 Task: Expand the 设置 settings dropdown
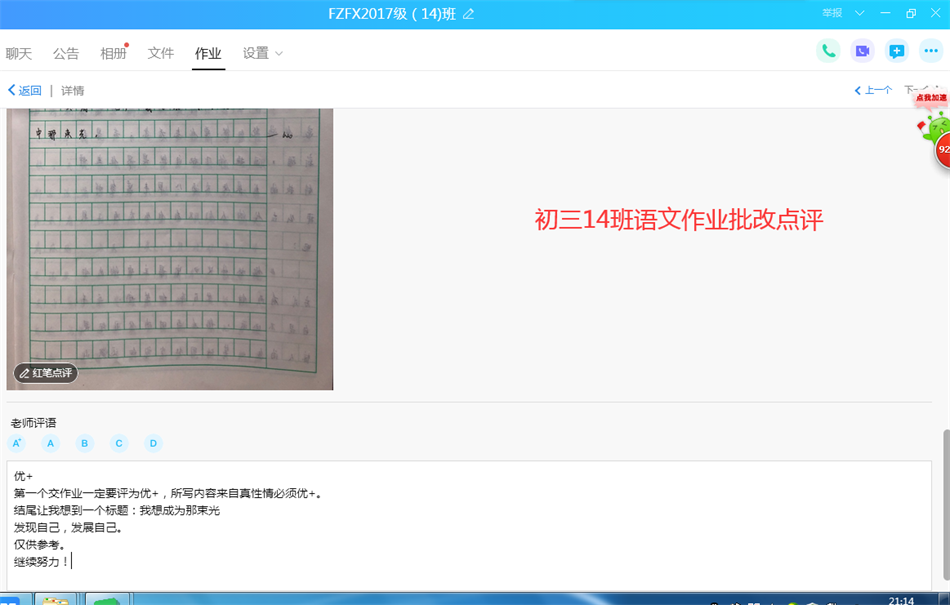pyautogui.click(x=263, y=53)
